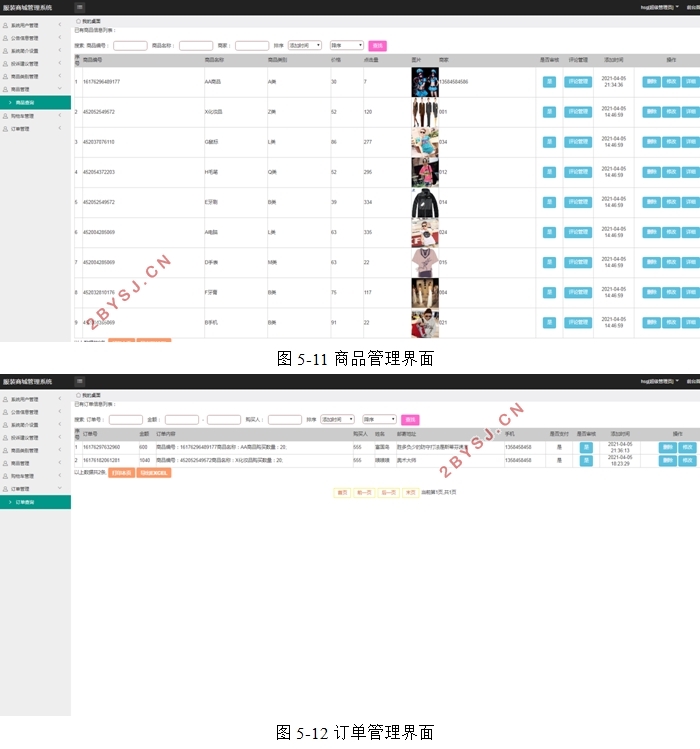Focus the 商品名称 search input field
Image resolution: width=700 pixels, height=749 pixels.
coord(196,46)
